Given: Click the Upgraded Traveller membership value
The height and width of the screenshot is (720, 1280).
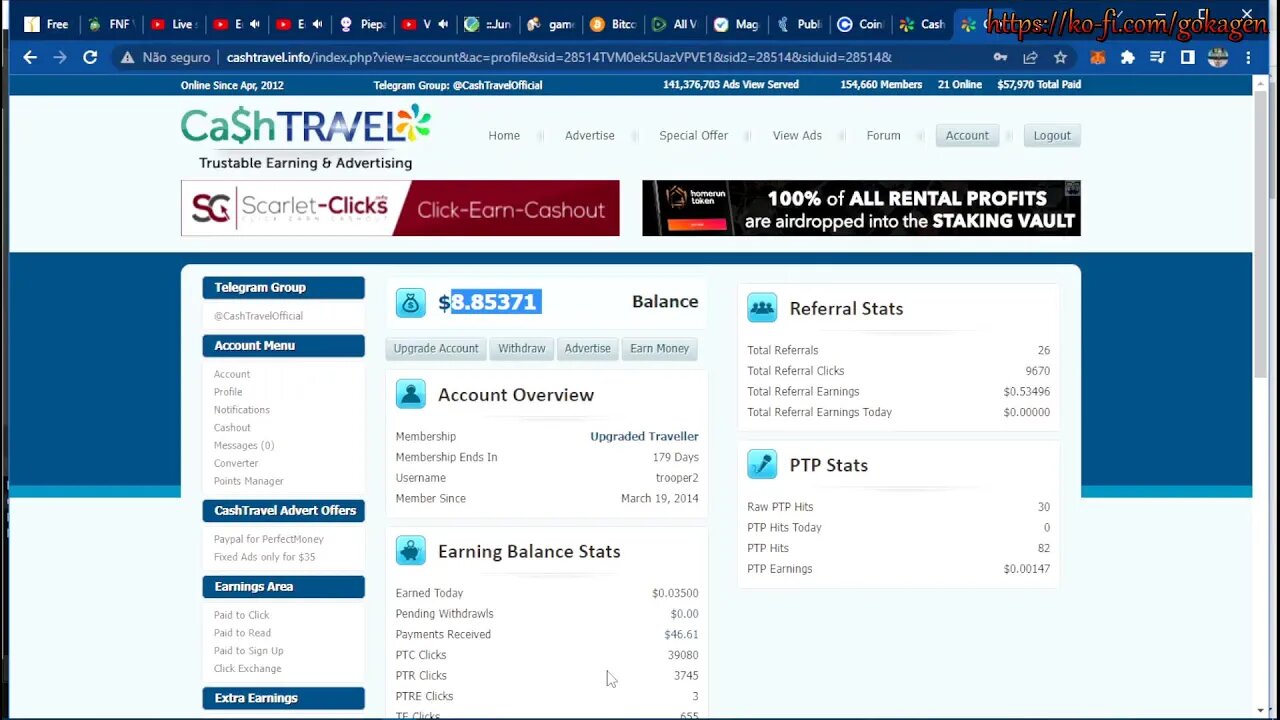Looking at the screenshot, I should click(644, 436).
